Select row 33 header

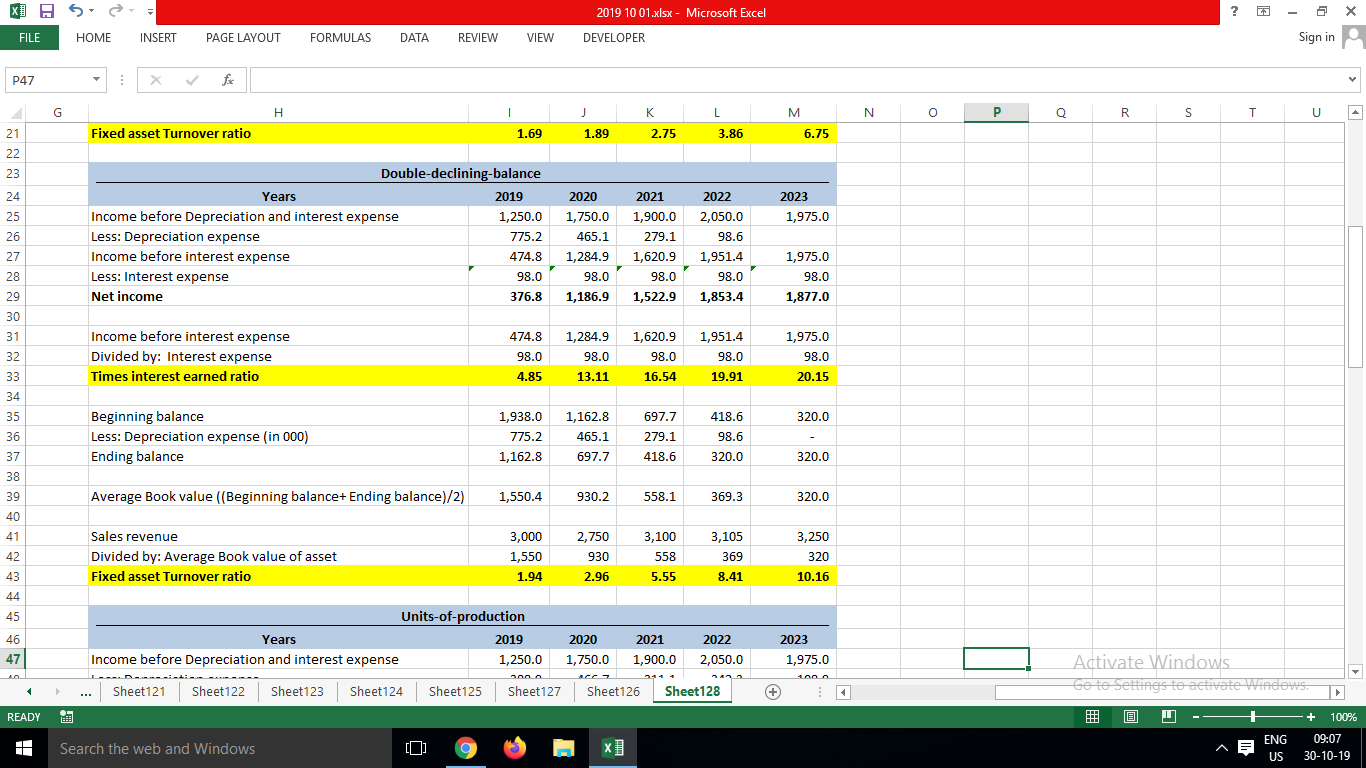(x=12, y=376)
